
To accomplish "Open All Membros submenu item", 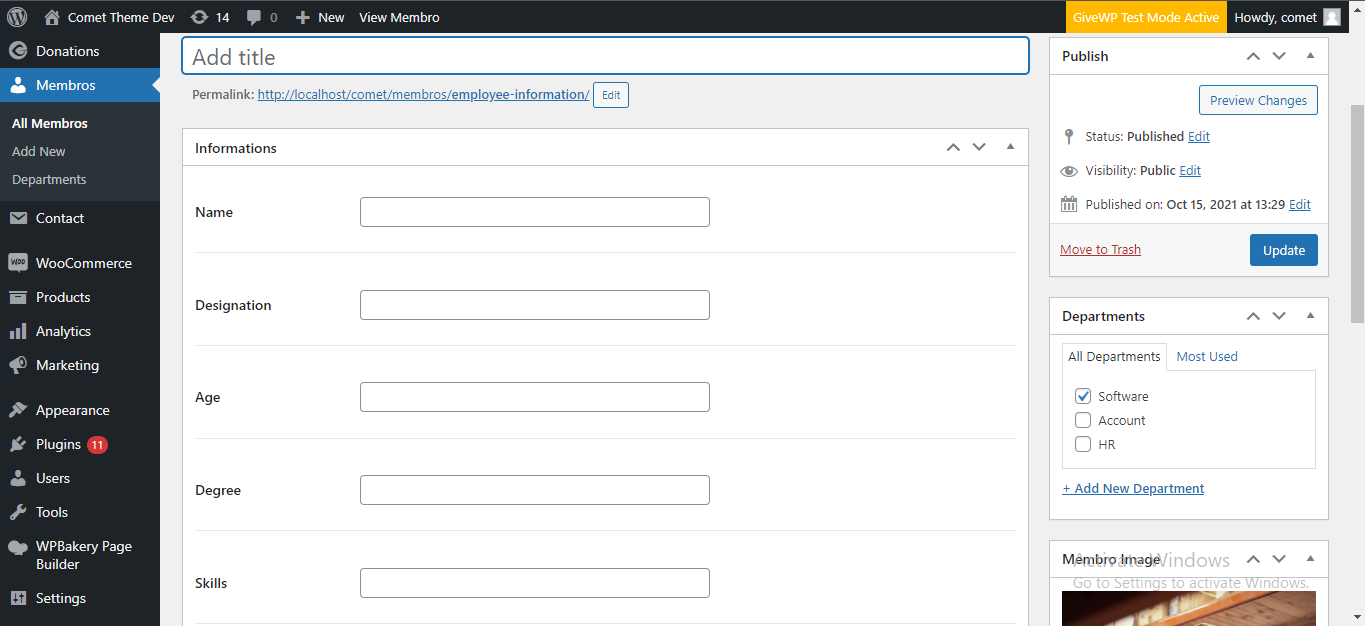I will 50,123.
